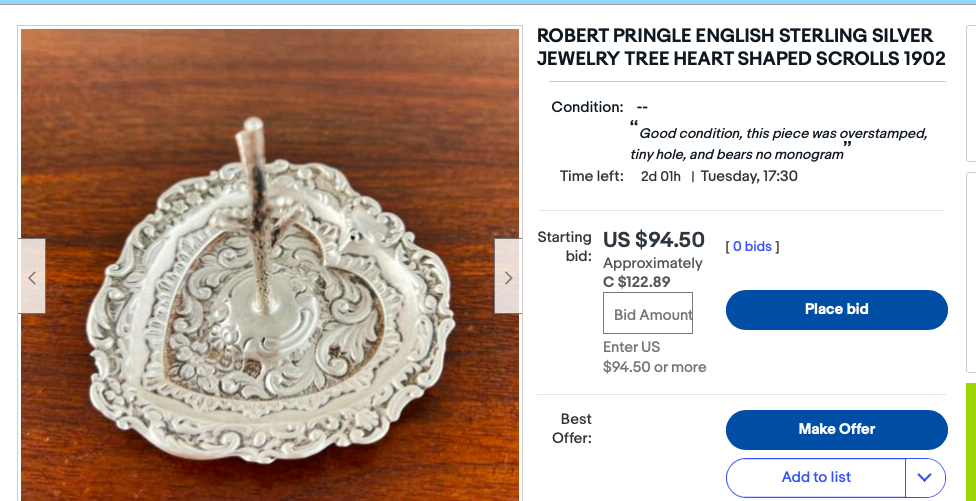
Task: Click the seller's condition description quote
Action: click(x=780, y=143)
